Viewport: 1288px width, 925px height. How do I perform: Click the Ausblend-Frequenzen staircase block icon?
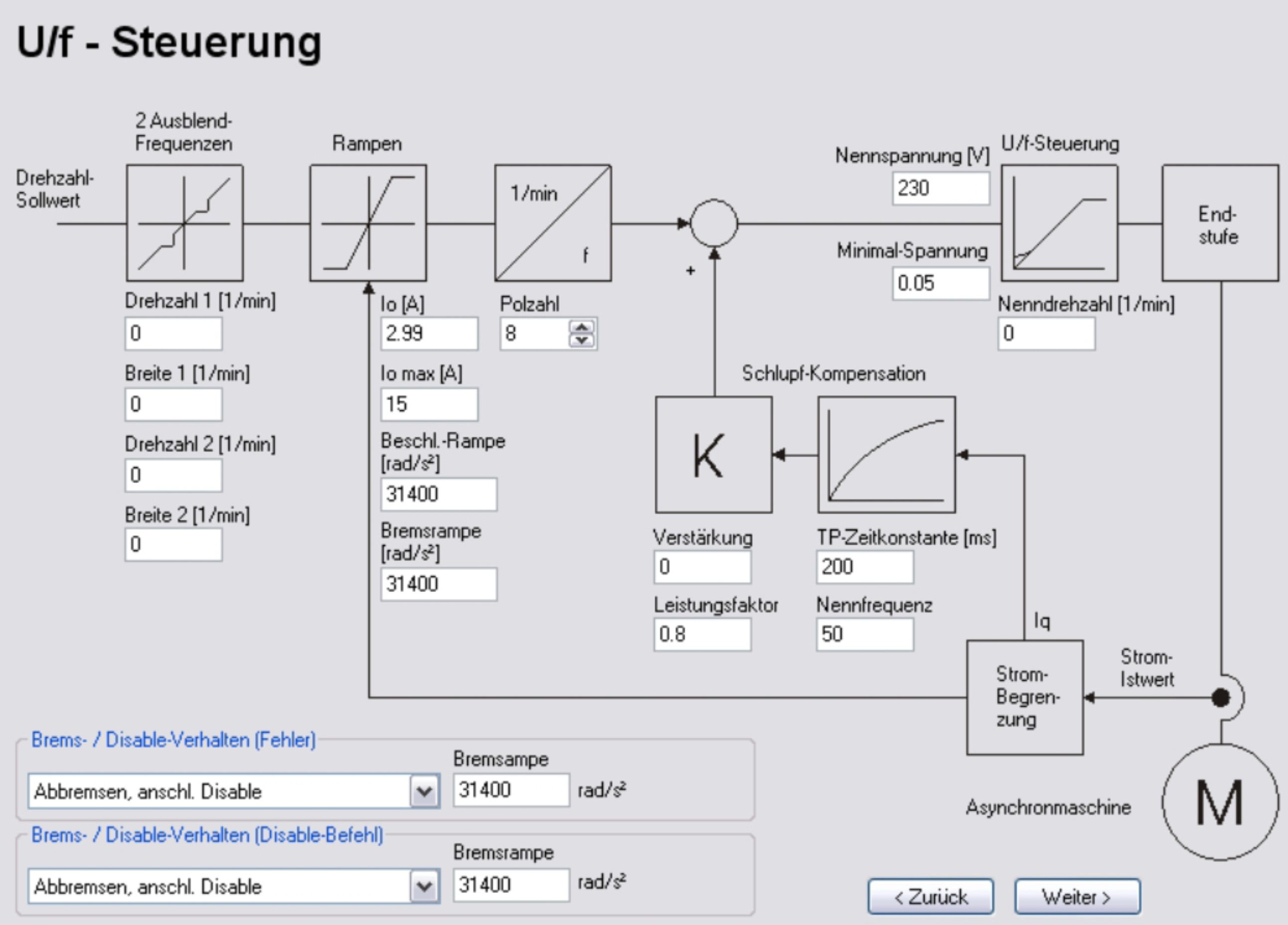click(x=184, y=223)
